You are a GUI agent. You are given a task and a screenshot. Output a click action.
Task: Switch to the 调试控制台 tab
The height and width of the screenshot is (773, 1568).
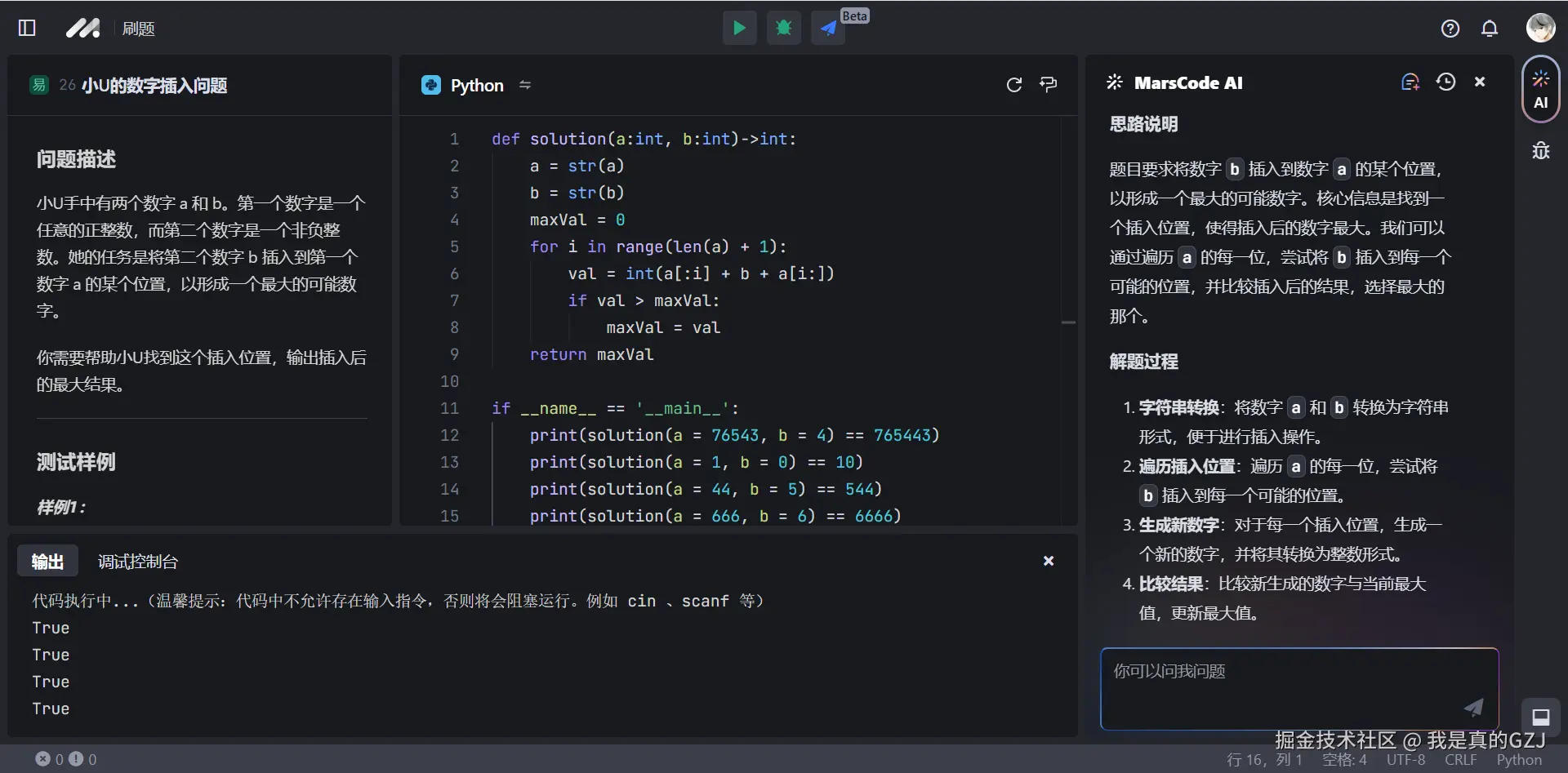click(x=136, y=561)
